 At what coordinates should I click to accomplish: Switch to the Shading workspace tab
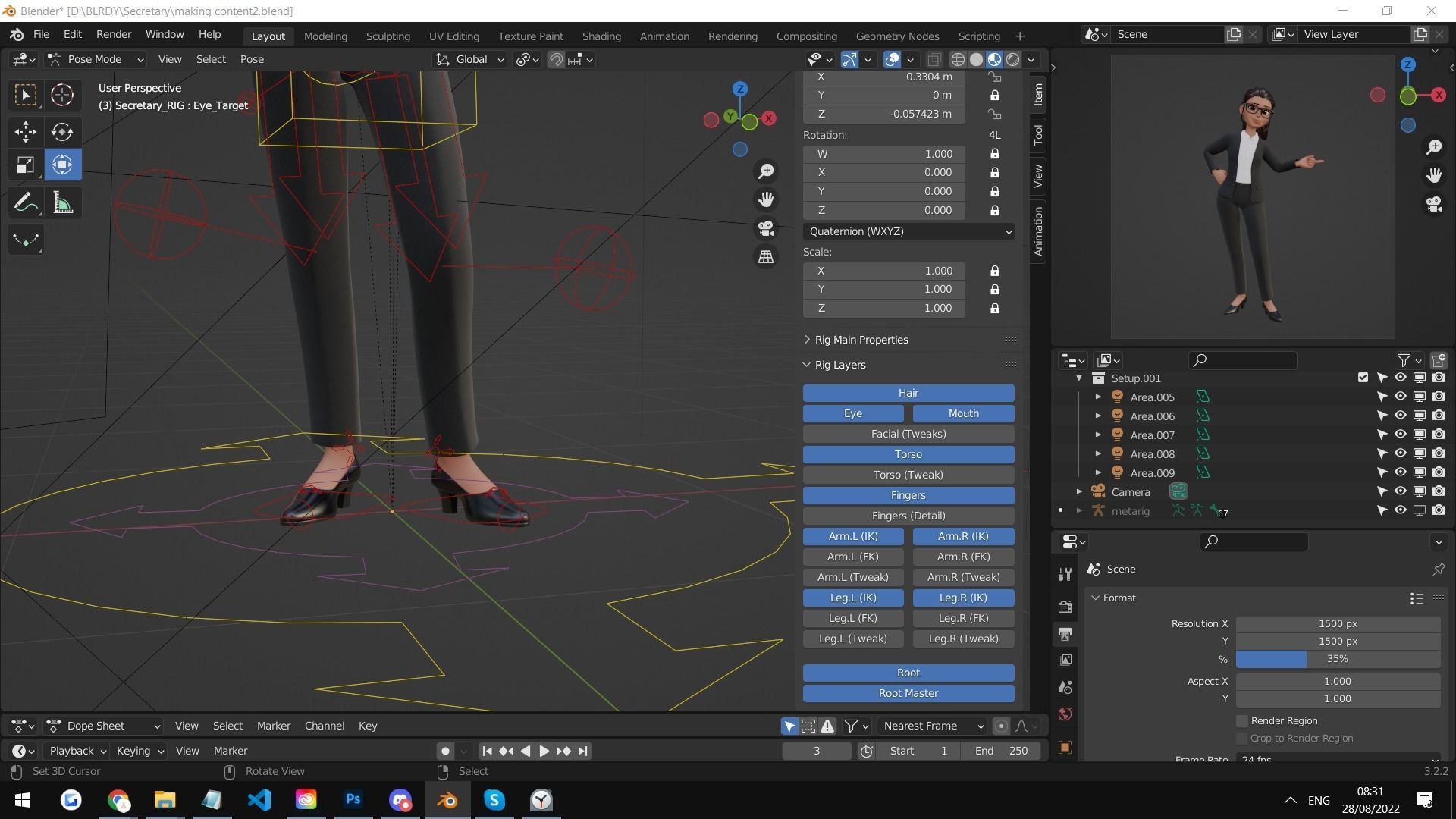pyautogui.click(x=601, y=36)
